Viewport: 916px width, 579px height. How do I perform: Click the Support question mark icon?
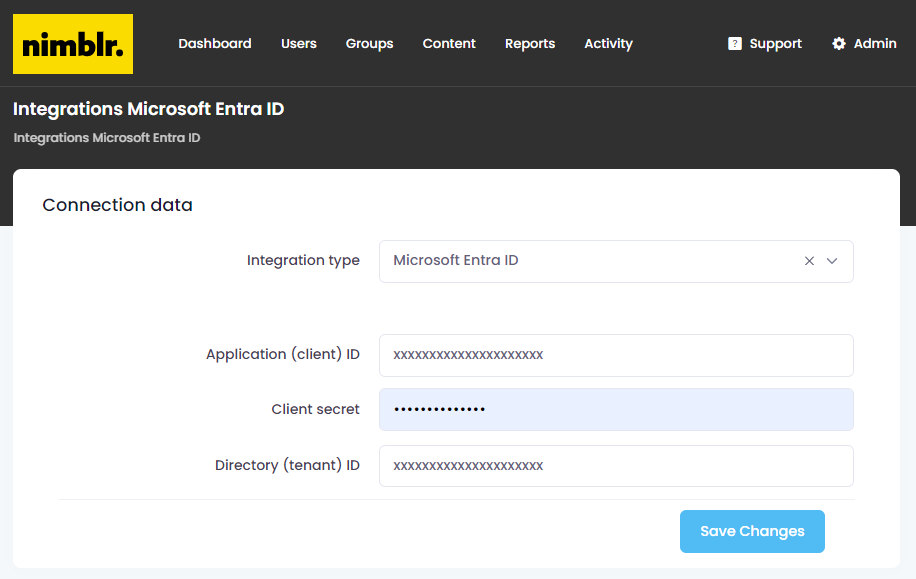735,44
